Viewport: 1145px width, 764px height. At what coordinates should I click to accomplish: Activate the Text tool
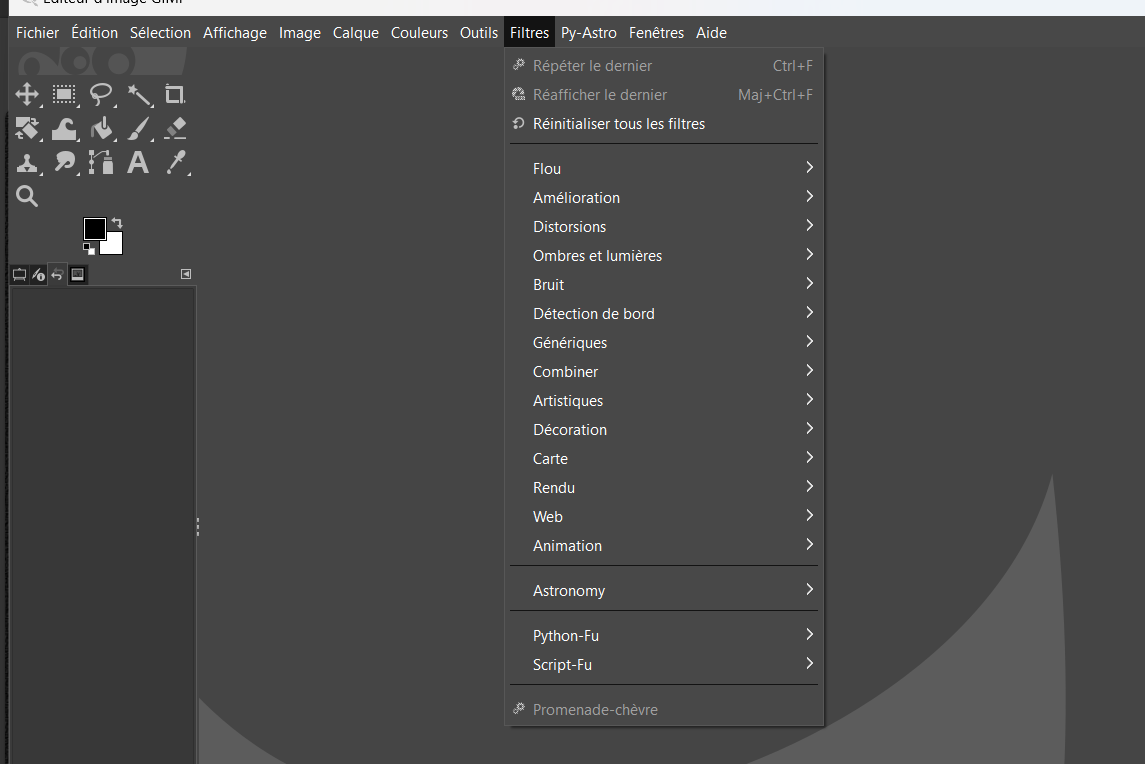(x=138, y=162)
